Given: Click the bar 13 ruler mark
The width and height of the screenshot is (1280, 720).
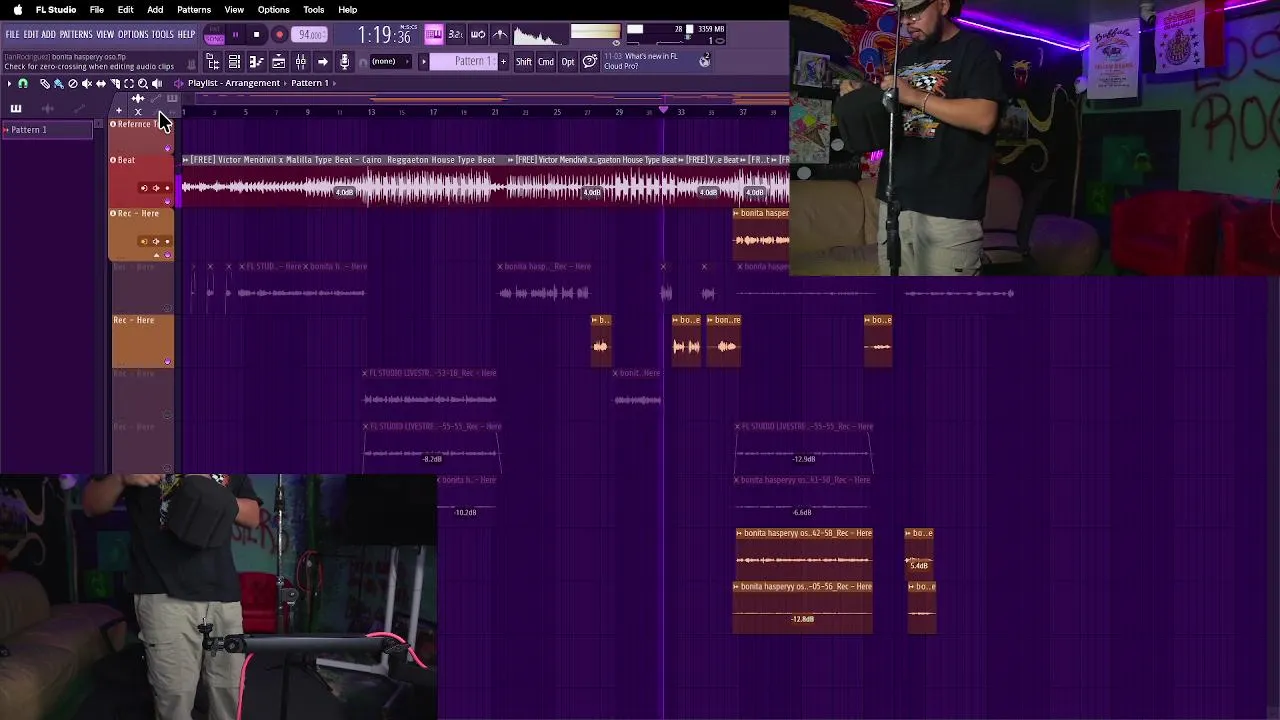Looking at the screenshot, I should click(371, 112).
